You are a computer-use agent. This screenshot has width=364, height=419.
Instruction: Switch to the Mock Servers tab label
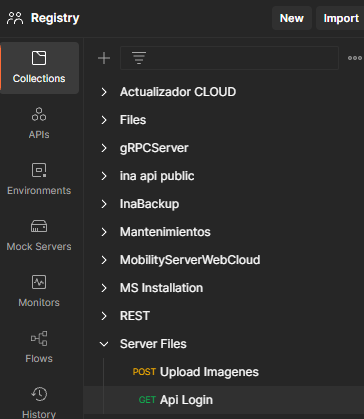coord(39,246)
